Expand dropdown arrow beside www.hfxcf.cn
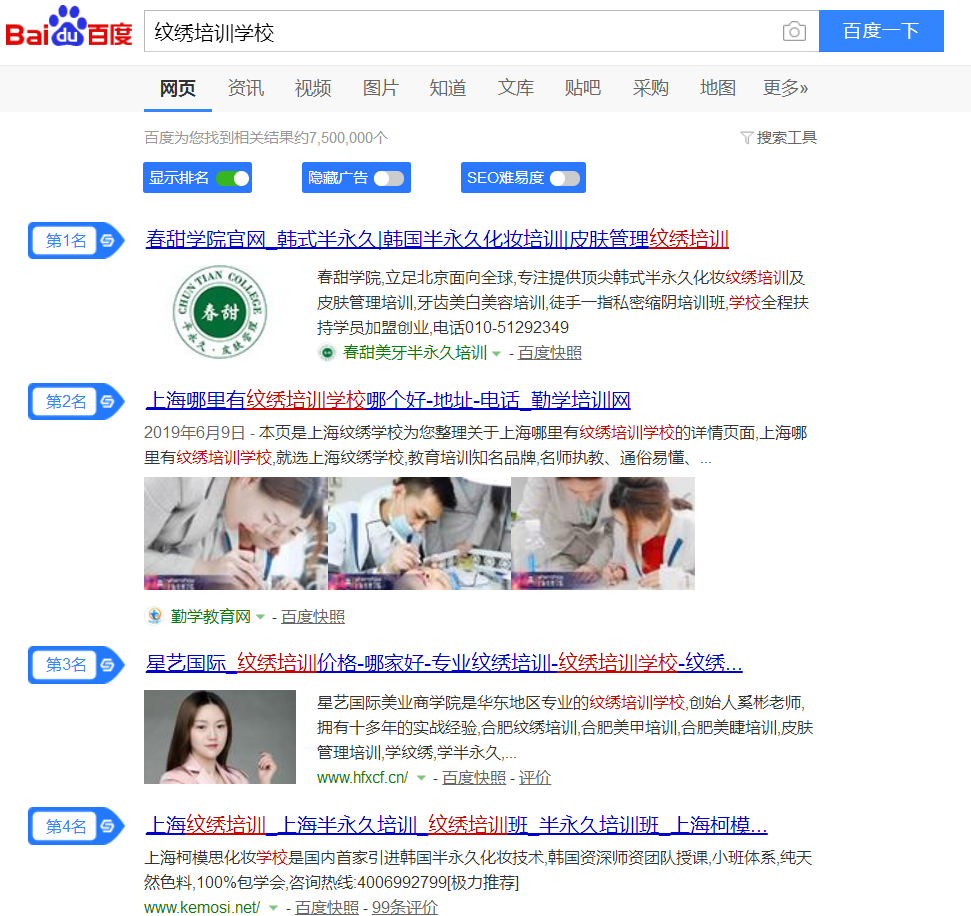Image resolution: width=971 pixels, height=916 pixels. (422, 778)
